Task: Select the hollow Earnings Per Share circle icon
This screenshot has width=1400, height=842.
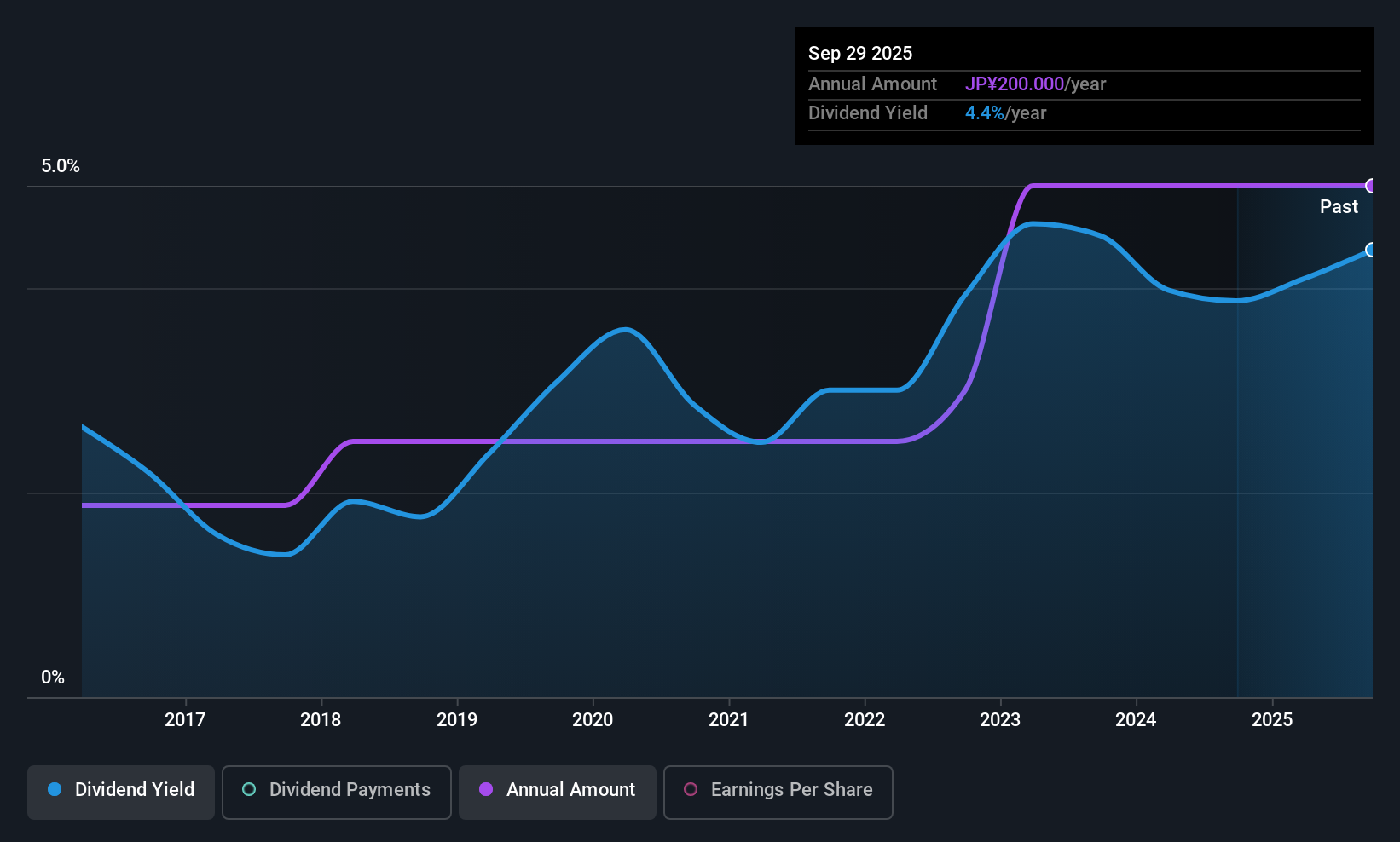Action: [x=691, y=791]
